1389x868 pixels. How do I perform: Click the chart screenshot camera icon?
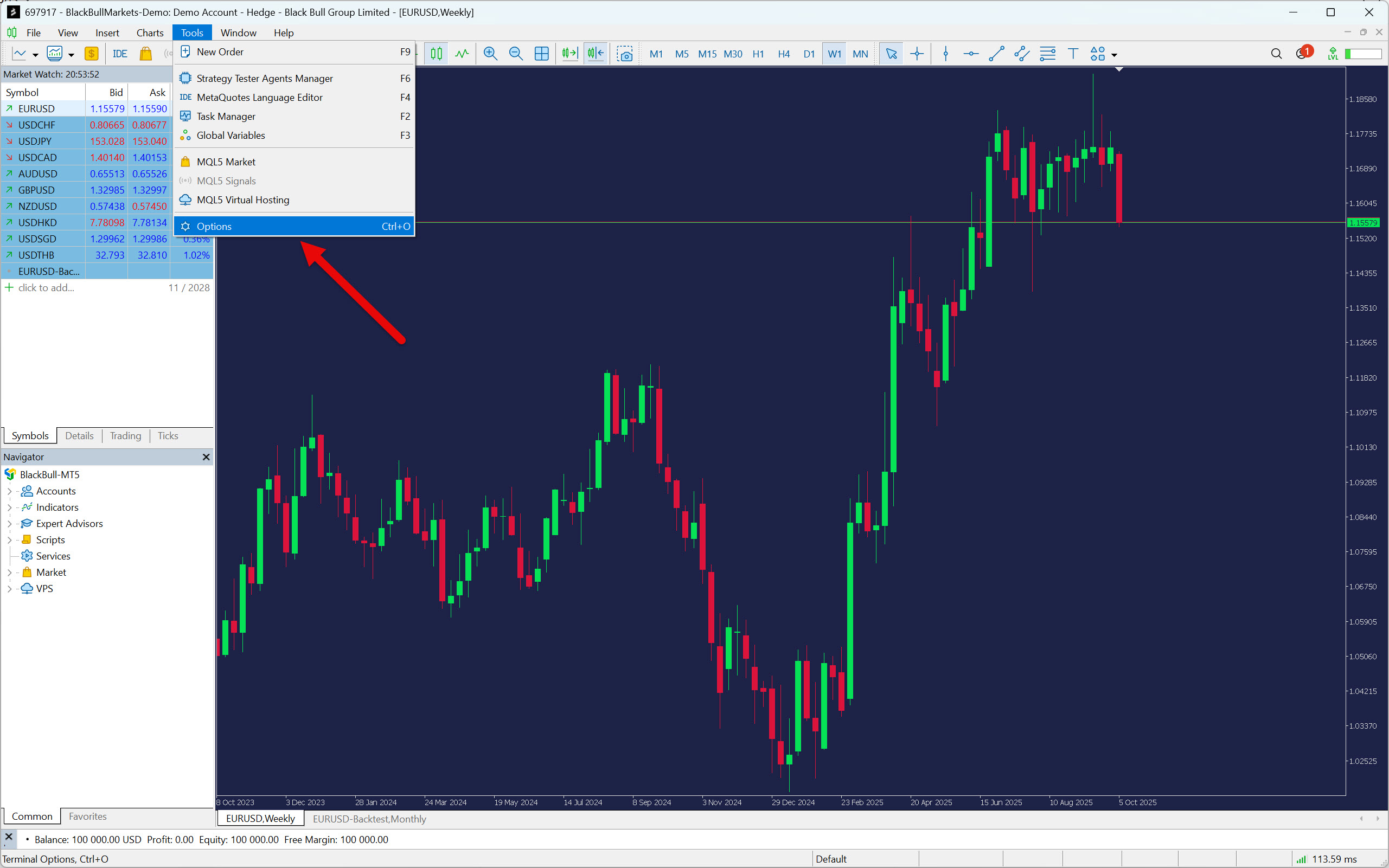click(625, 54)
